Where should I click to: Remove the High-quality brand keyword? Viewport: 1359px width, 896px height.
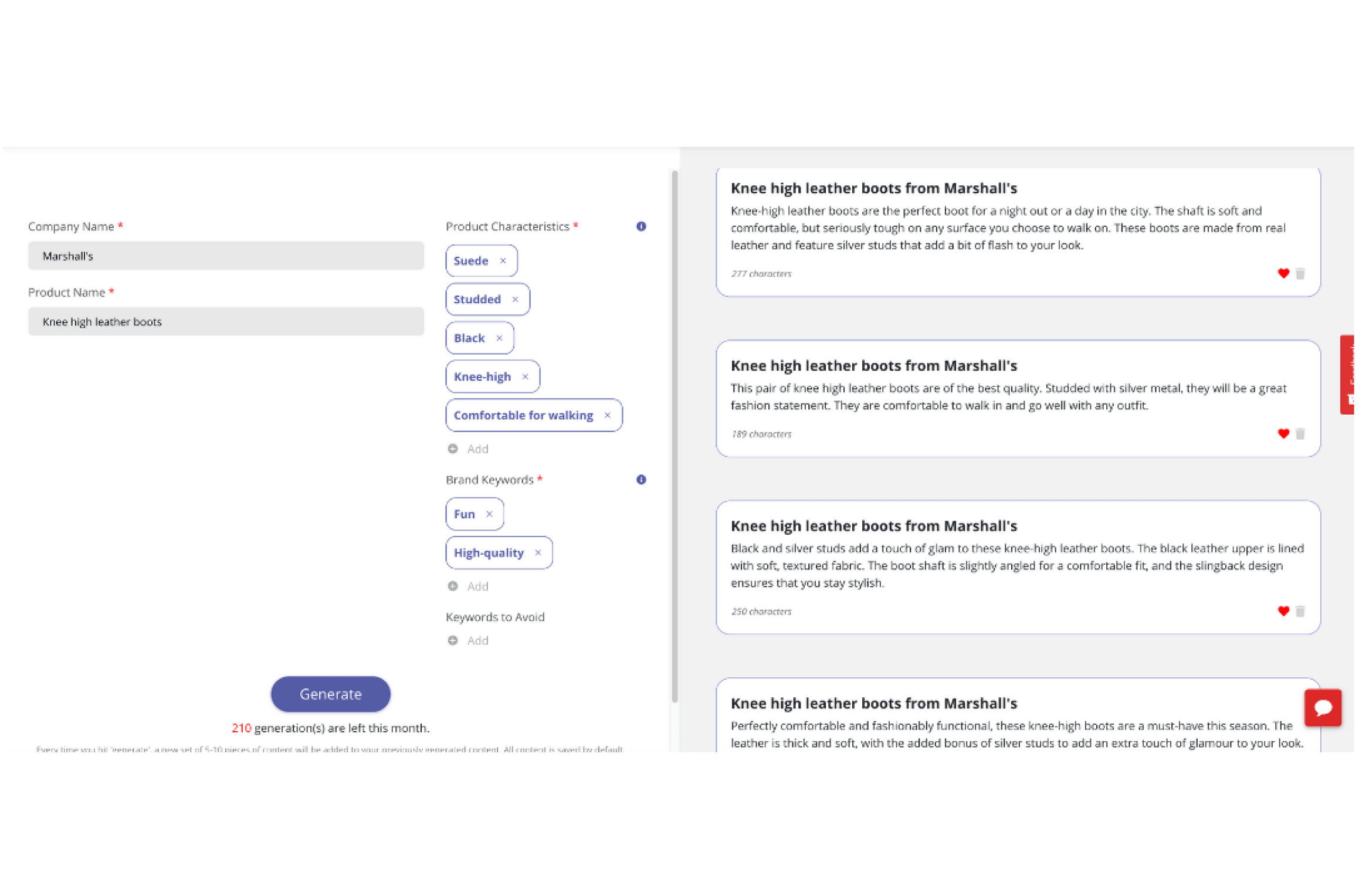point(538,553)
